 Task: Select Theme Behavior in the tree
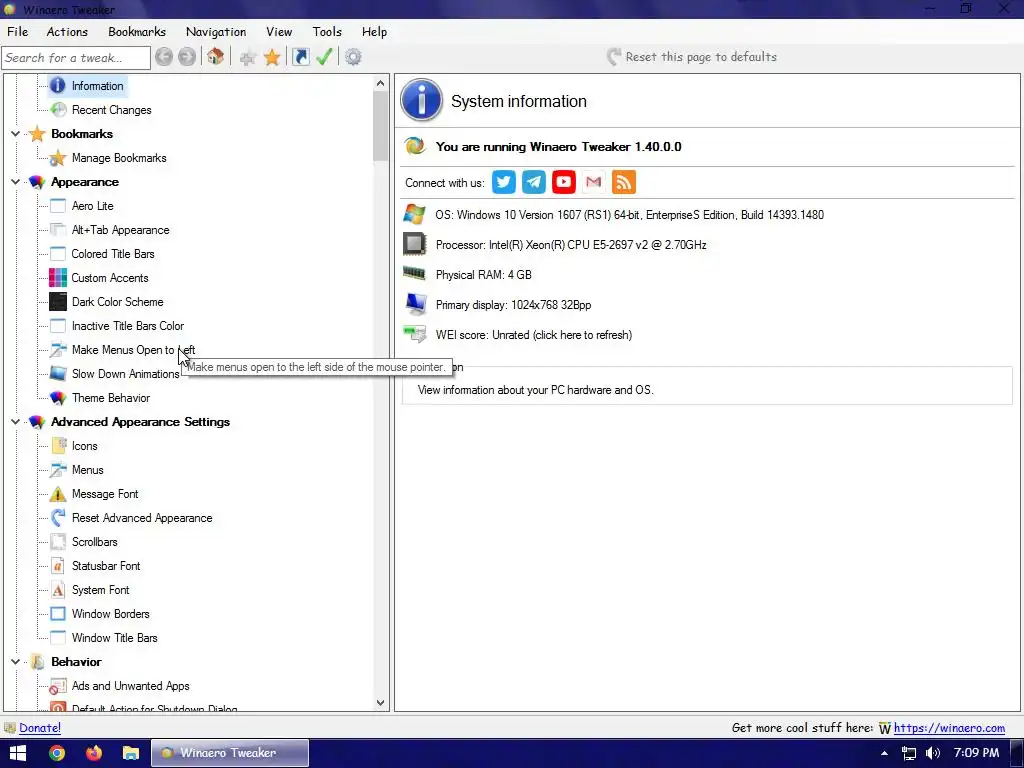111,398
